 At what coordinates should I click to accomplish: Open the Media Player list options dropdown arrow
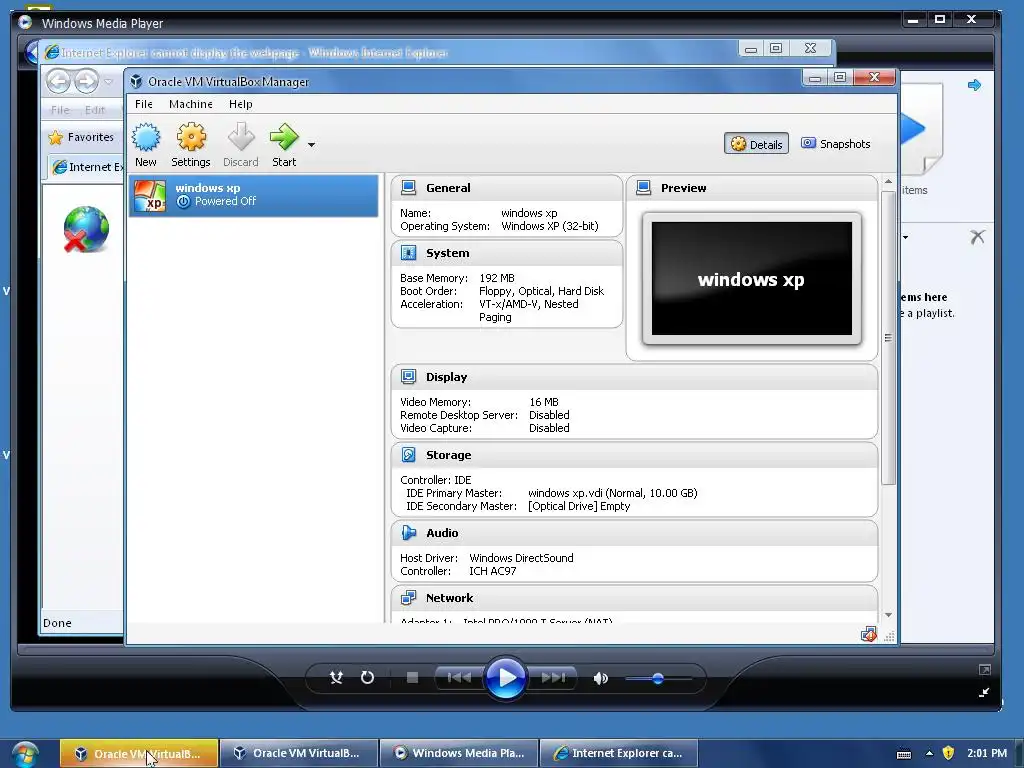point(906,237)
